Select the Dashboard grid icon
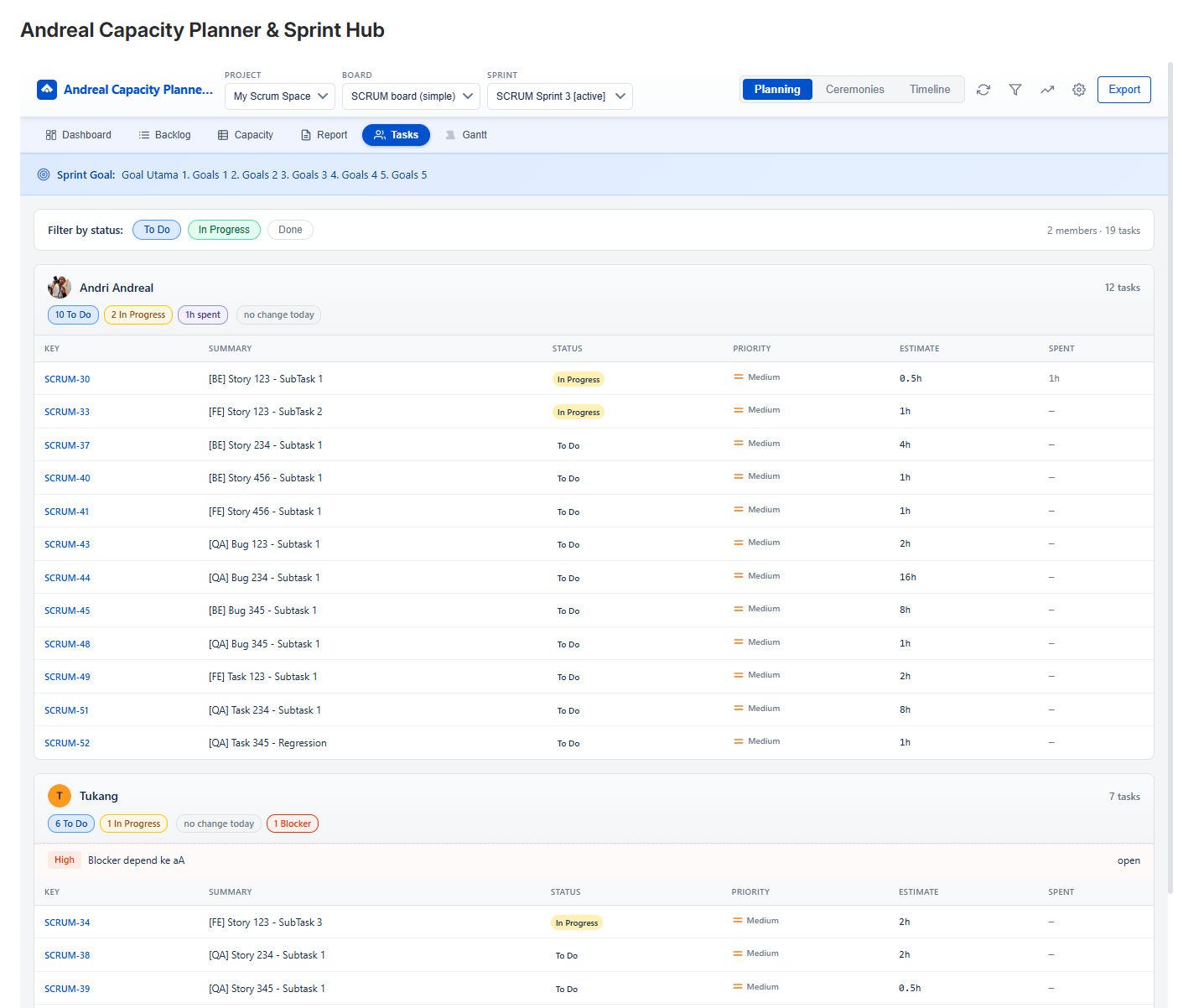Screen dimensions: 1178x1008 pyautogui.click(x=52, y=134)
